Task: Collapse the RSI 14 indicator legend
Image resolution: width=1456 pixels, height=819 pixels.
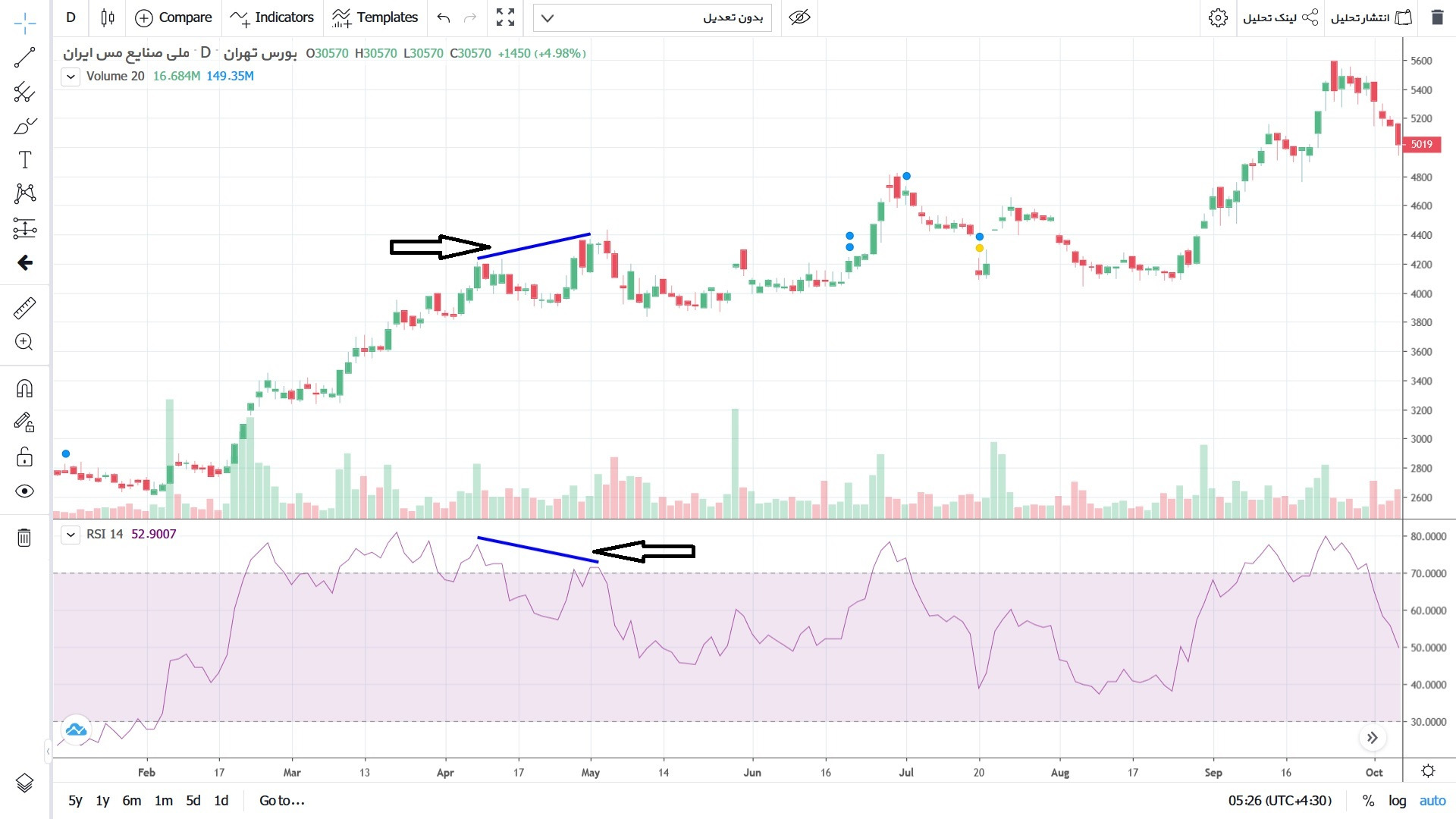Action: [71, 535]
